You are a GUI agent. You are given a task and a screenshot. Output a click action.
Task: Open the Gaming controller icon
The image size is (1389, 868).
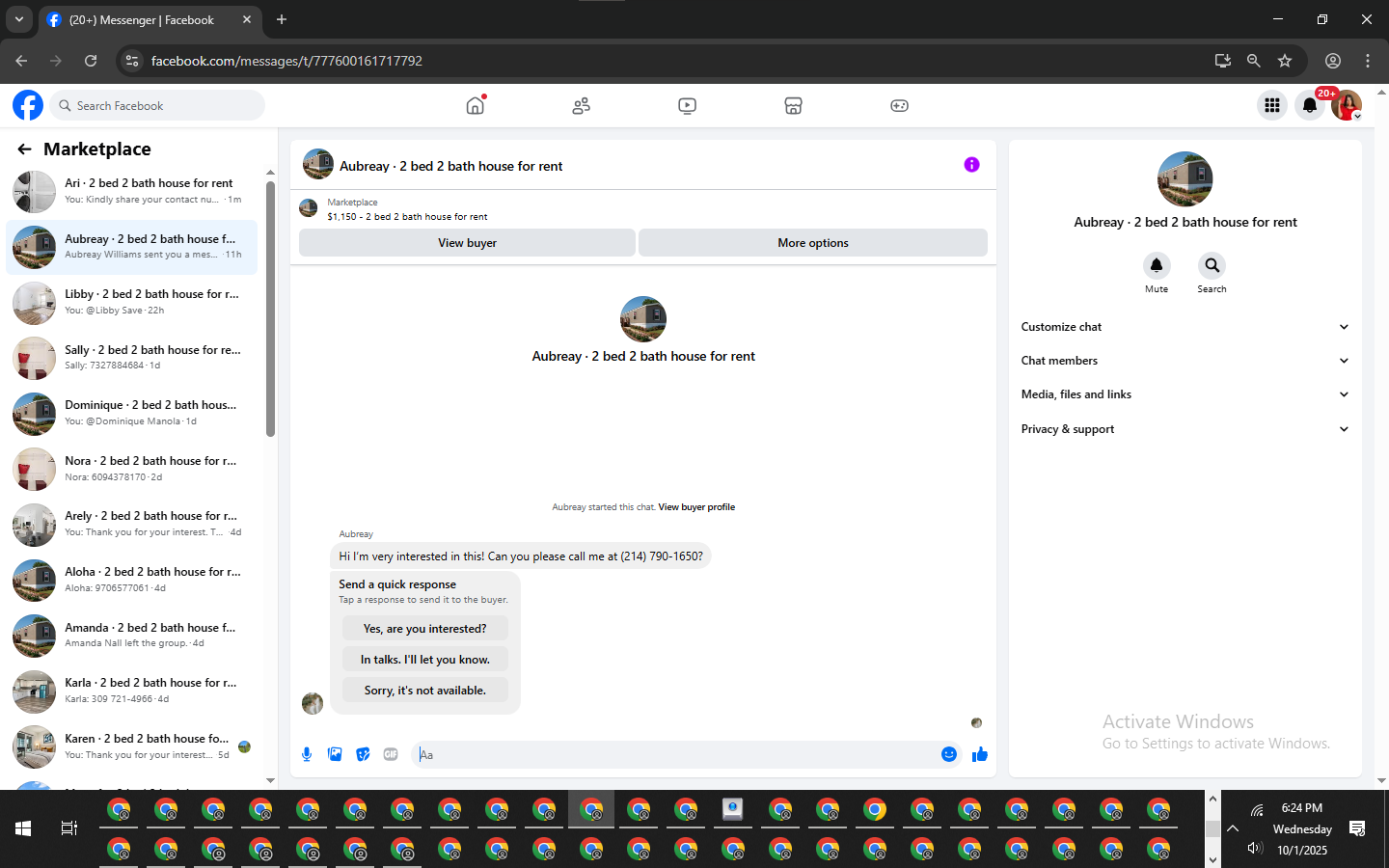pos(899,106)
